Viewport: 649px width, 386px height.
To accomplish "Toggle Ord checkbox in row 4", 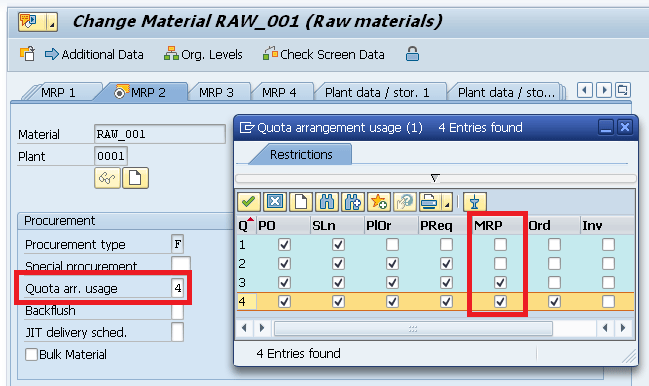I will coord(554,302).
